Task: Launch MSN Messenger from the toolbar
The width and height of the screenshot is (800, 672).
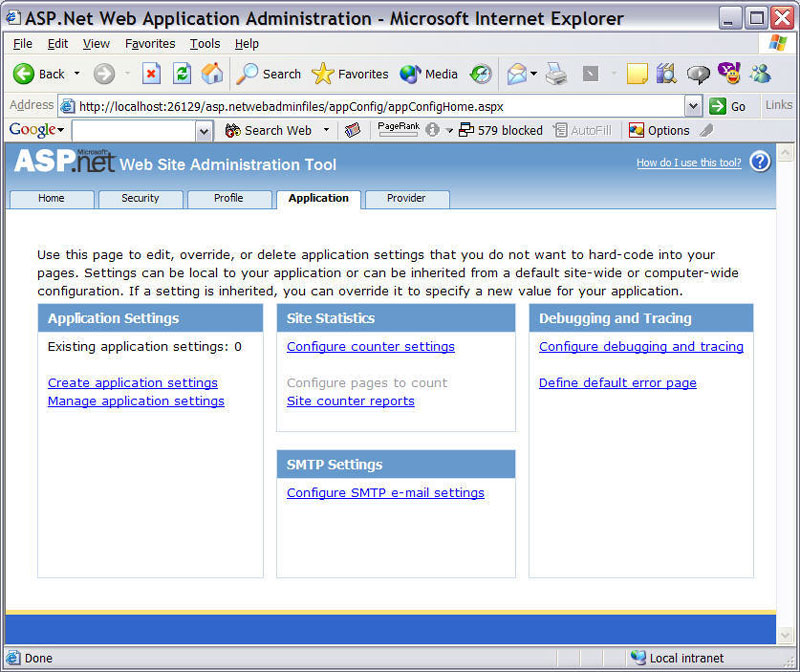Action: point(758,74)
